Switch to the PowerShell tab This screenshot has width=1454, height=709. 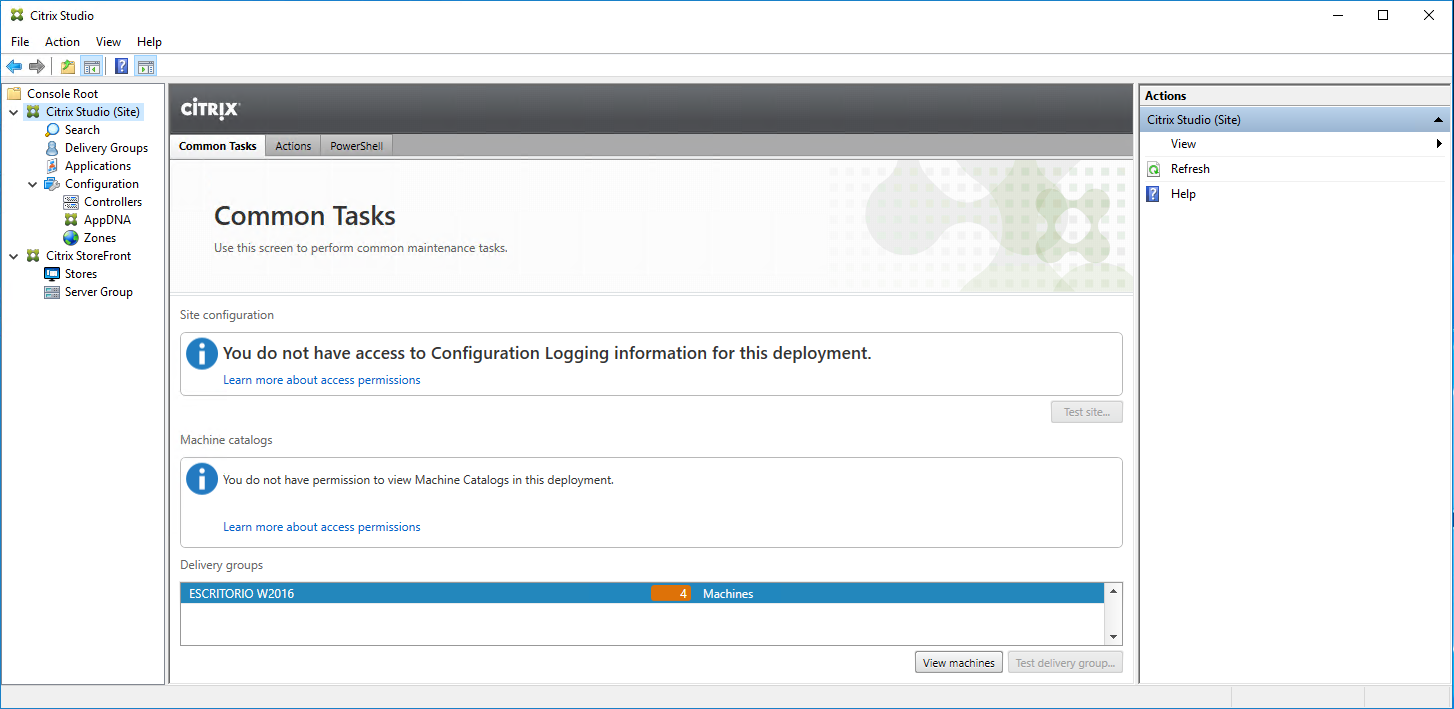tap(357, 146)
